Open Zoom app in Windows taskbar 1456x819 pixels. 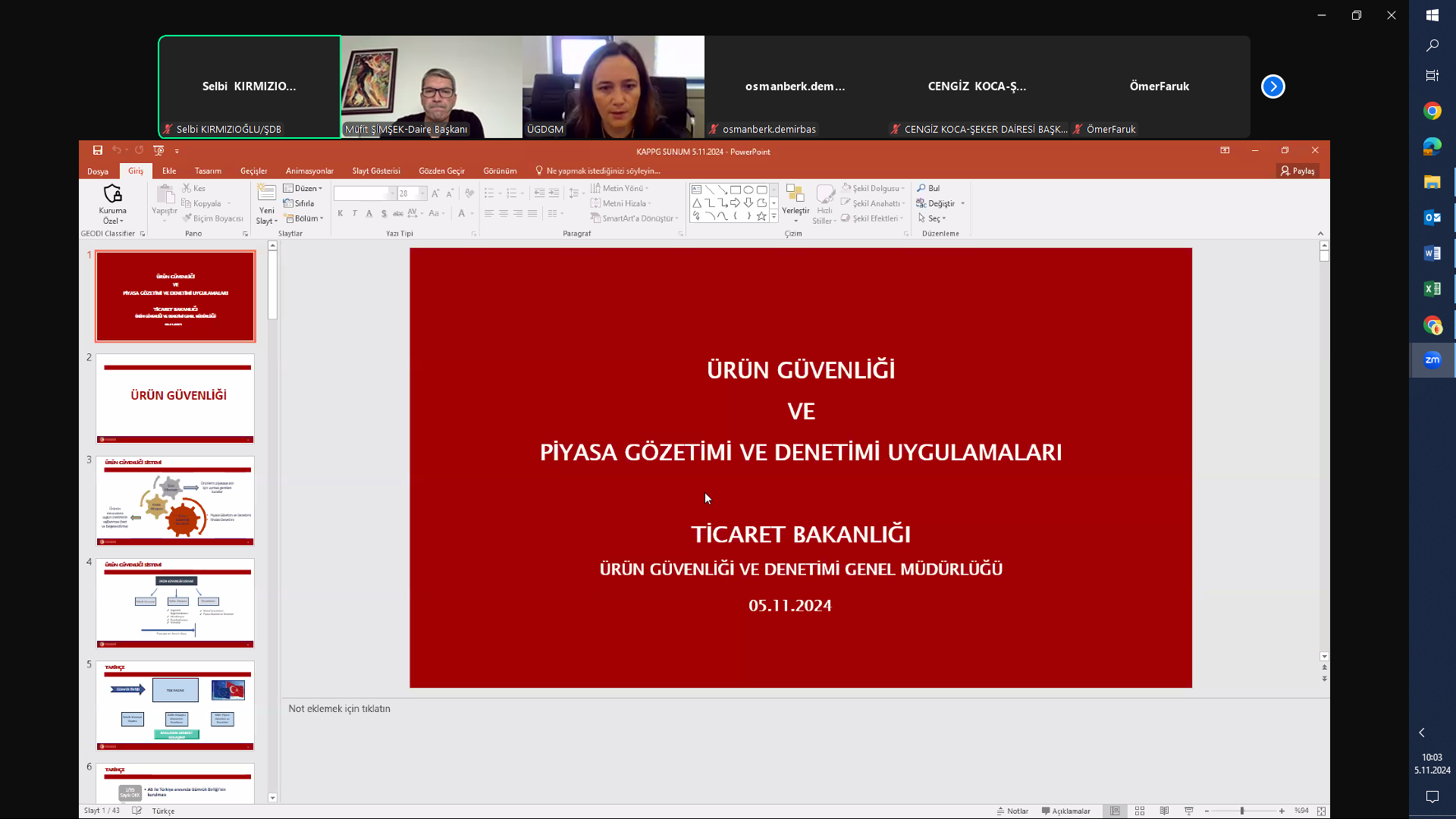coord(1432,360)
